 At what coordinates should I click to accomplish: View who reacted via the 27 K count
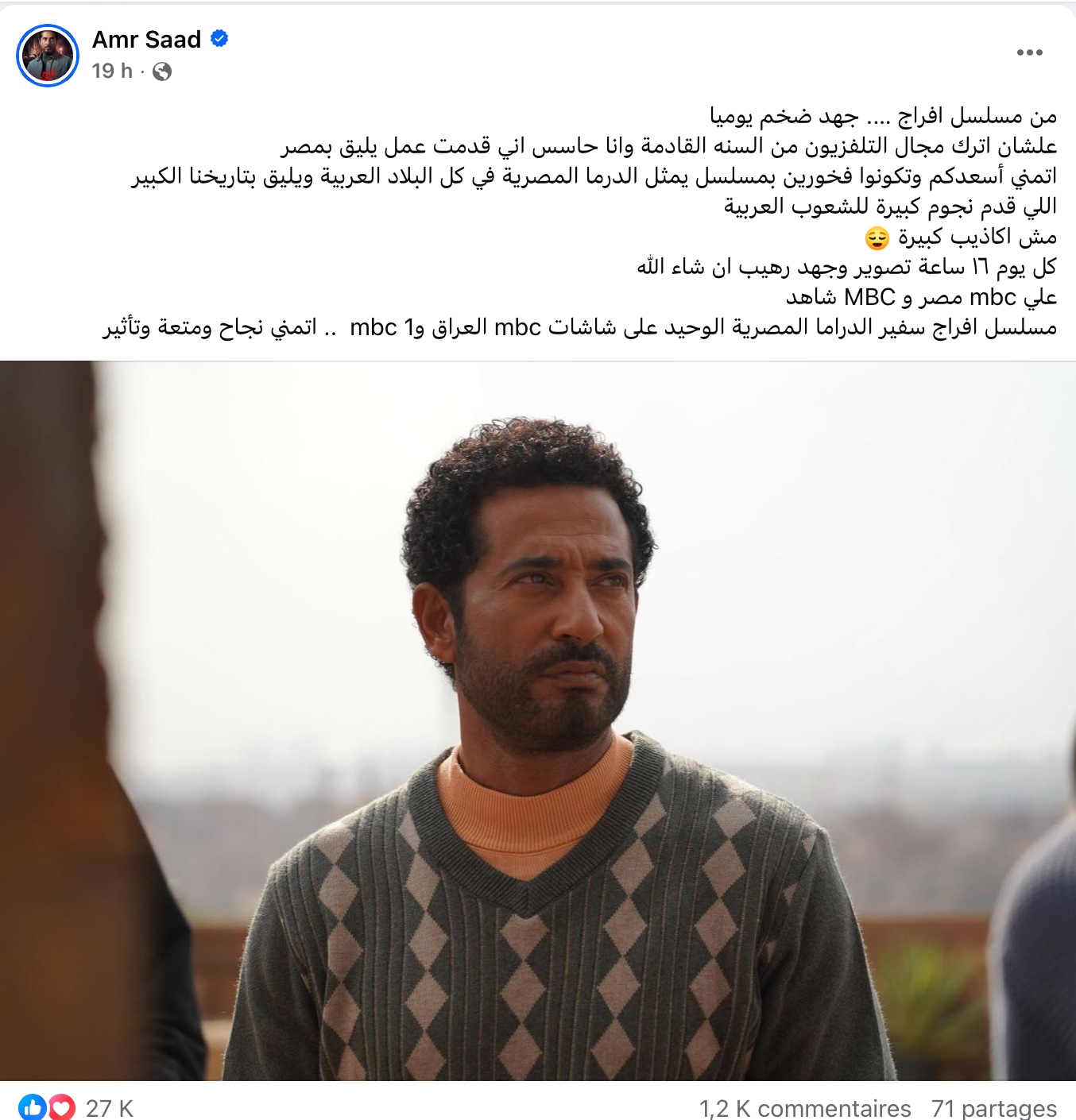(110, 1108)
